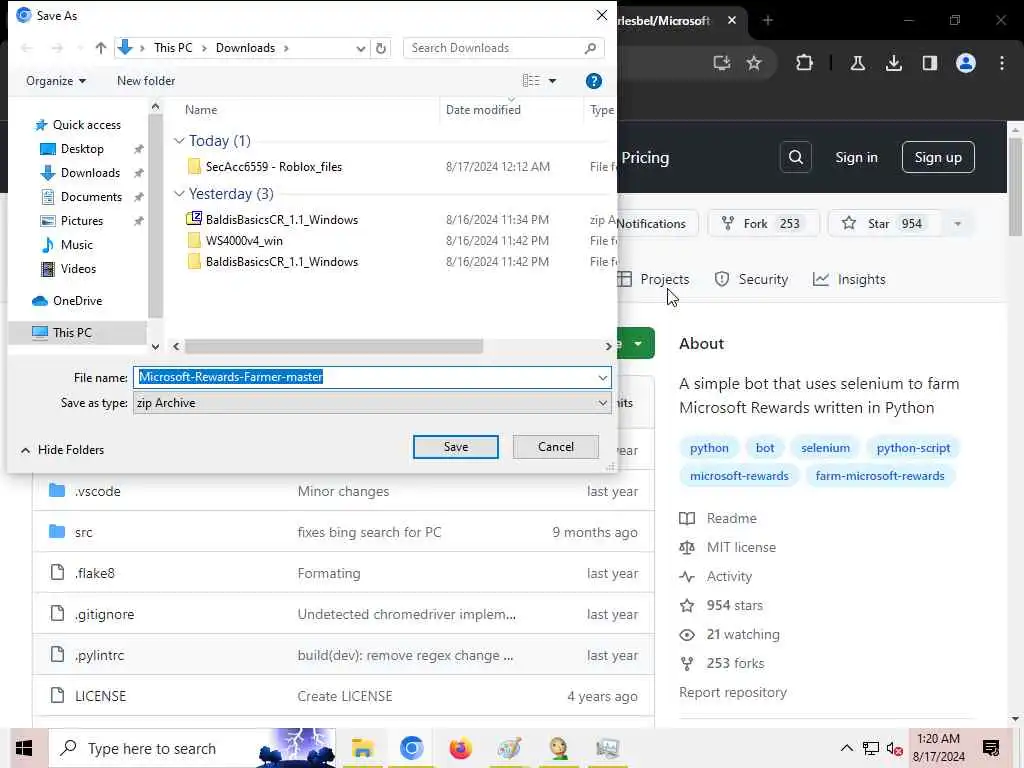Click the python topic tag

pyautogui.click(x=709, y=448)
